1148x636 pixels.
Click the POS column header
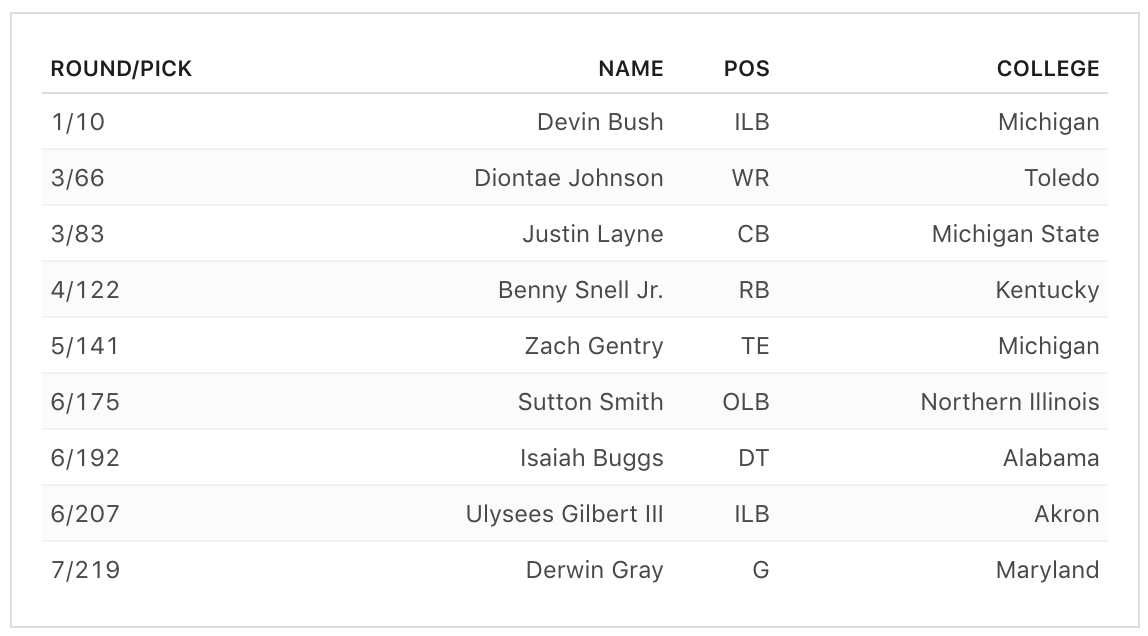746,69
